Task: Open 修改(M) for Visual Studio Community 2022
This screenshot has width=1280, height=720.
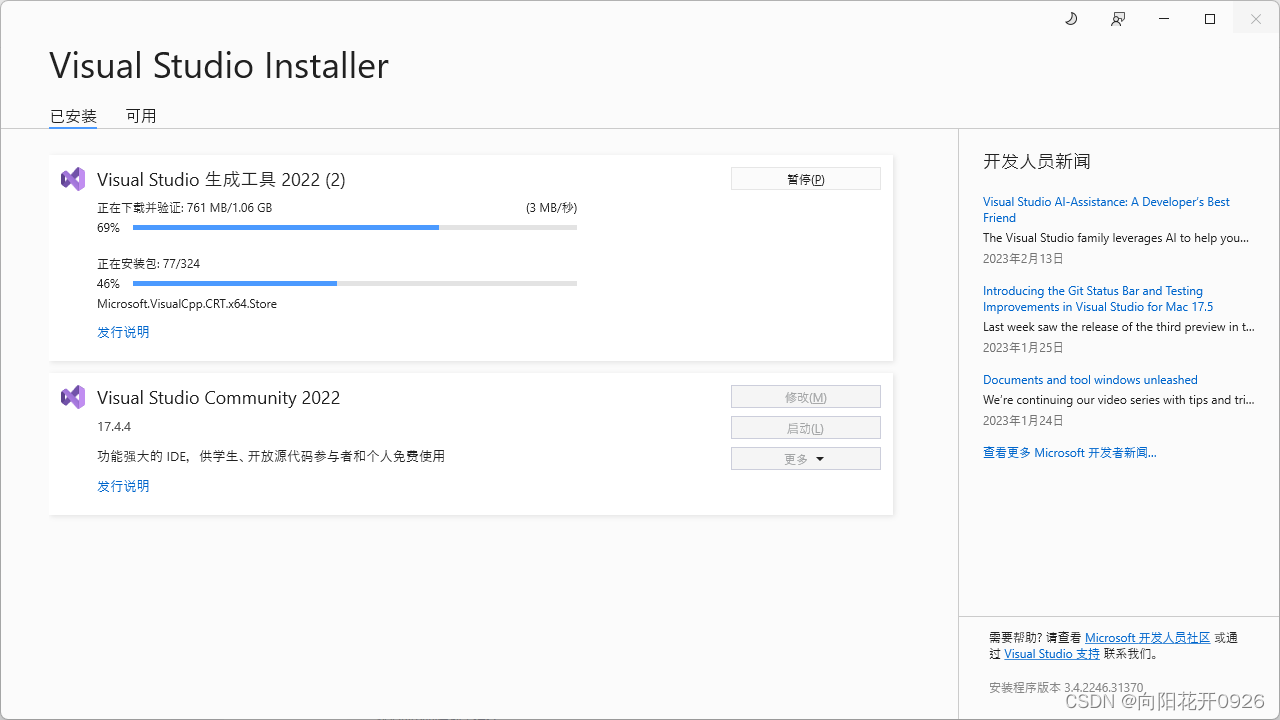Action: 805,396
